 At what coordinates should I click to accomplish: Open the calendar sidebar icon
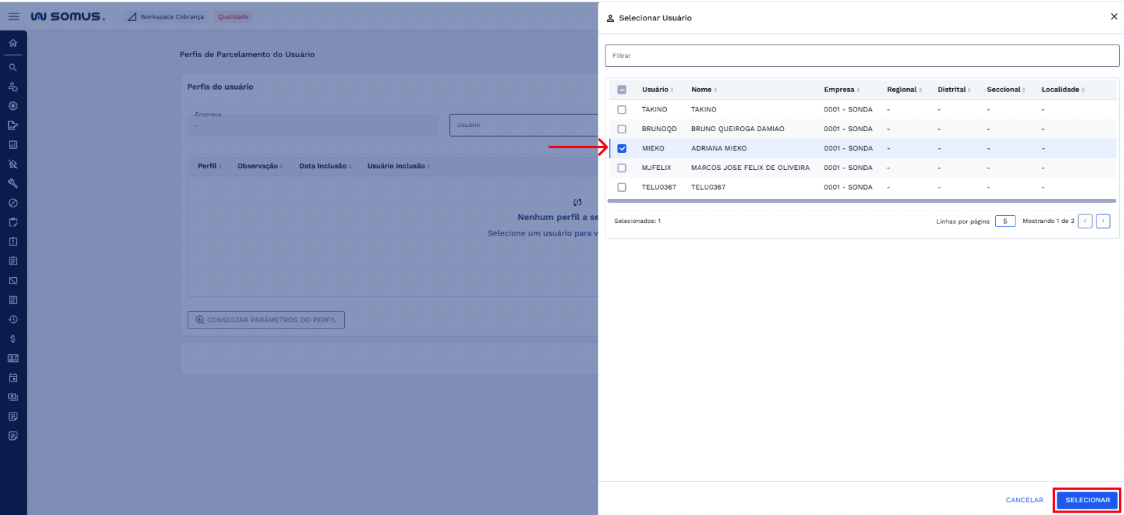[x=13, y=377]
